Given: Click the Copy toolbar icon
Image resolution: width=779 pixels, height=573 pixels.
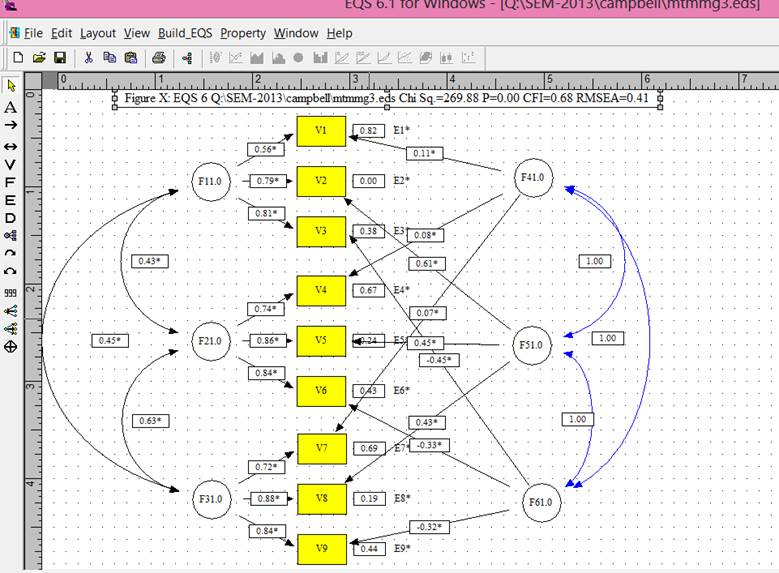Looking at the screenshot, I should pos(109,58).
